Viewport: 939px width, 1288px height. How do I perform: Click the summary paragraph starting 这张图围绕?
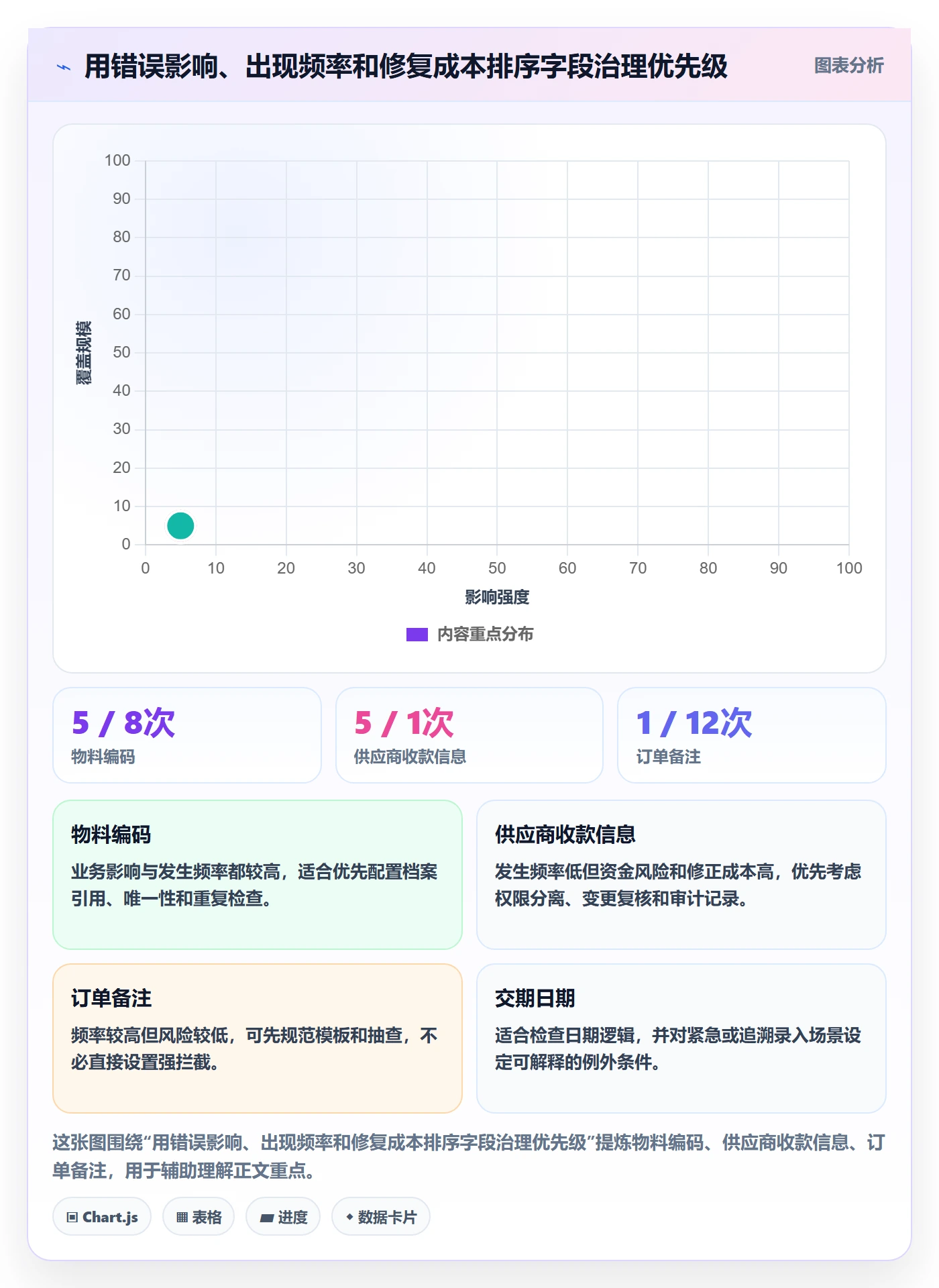coord(469,1157)
